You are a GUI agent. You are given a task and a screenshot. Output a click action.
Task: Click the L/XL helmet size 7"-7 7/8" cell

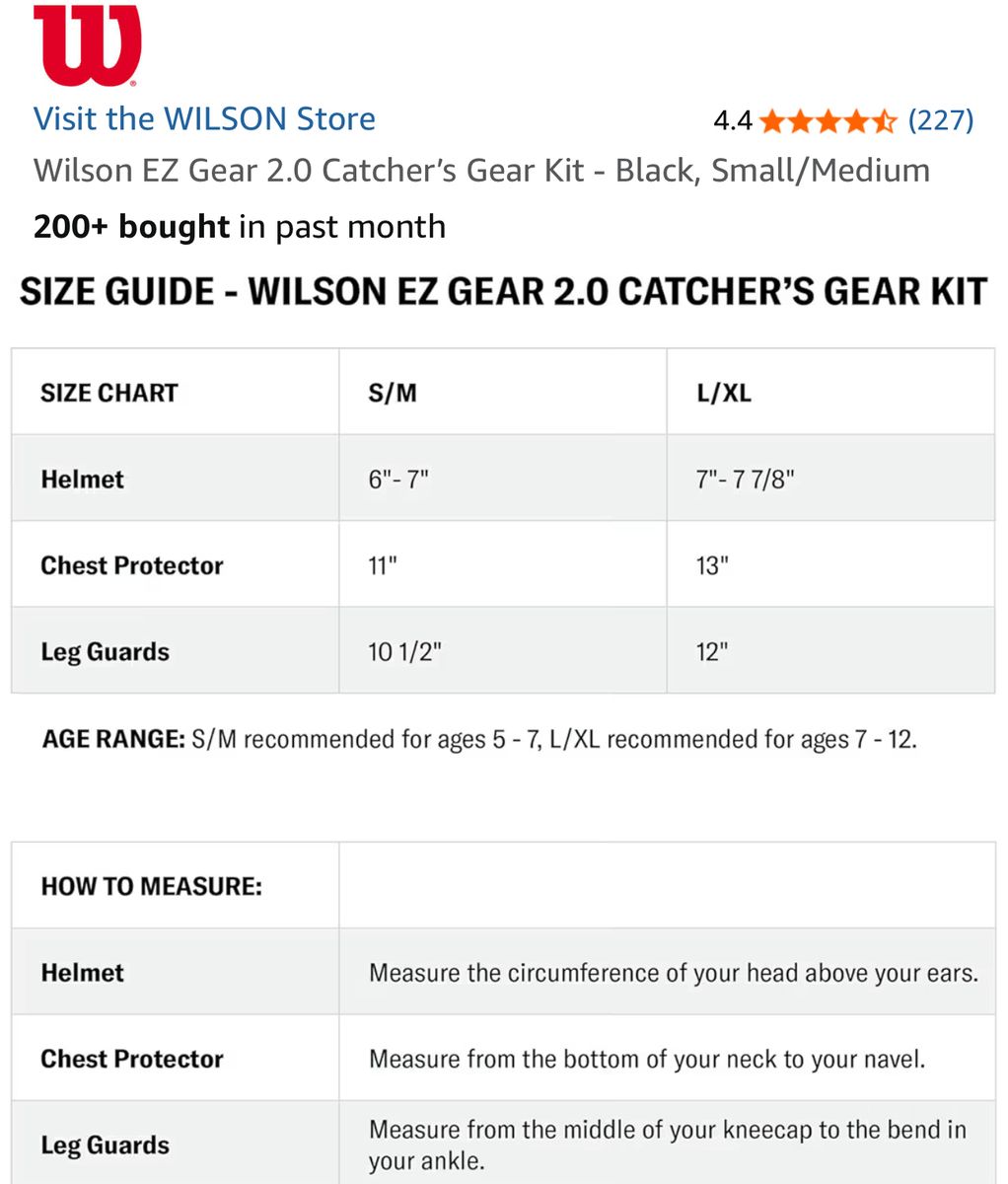[830, 479]
